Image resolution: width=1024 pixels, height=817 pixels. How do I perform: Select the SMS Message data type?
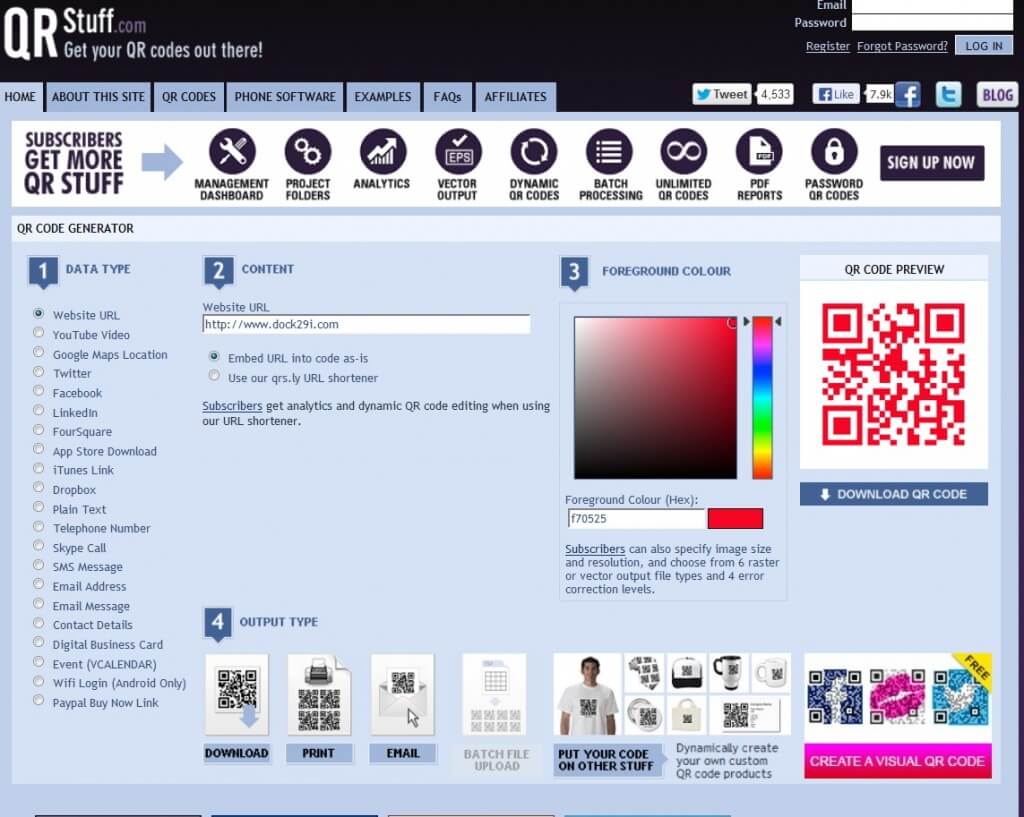(x=39, y=566)
